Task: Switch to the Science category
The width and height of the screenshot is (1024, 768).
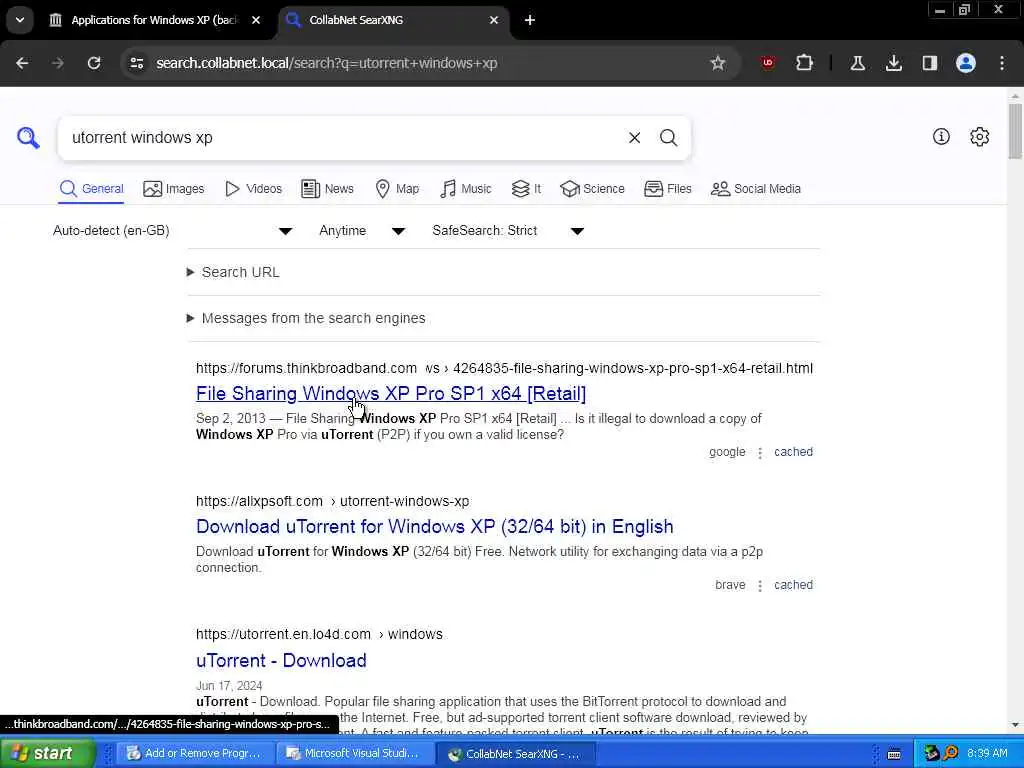Action: [x=592, y=189]
